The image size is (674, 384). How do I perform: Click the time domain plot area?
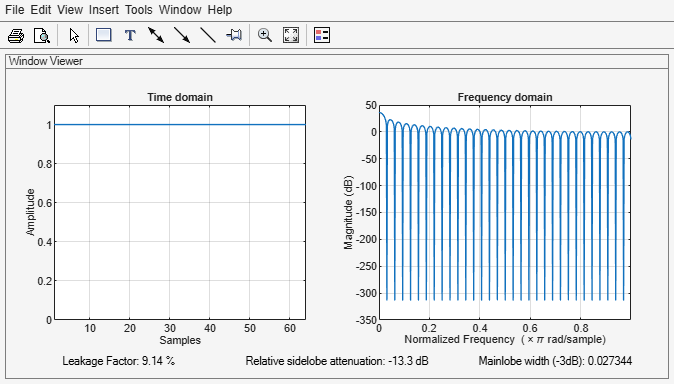[180, 212]
